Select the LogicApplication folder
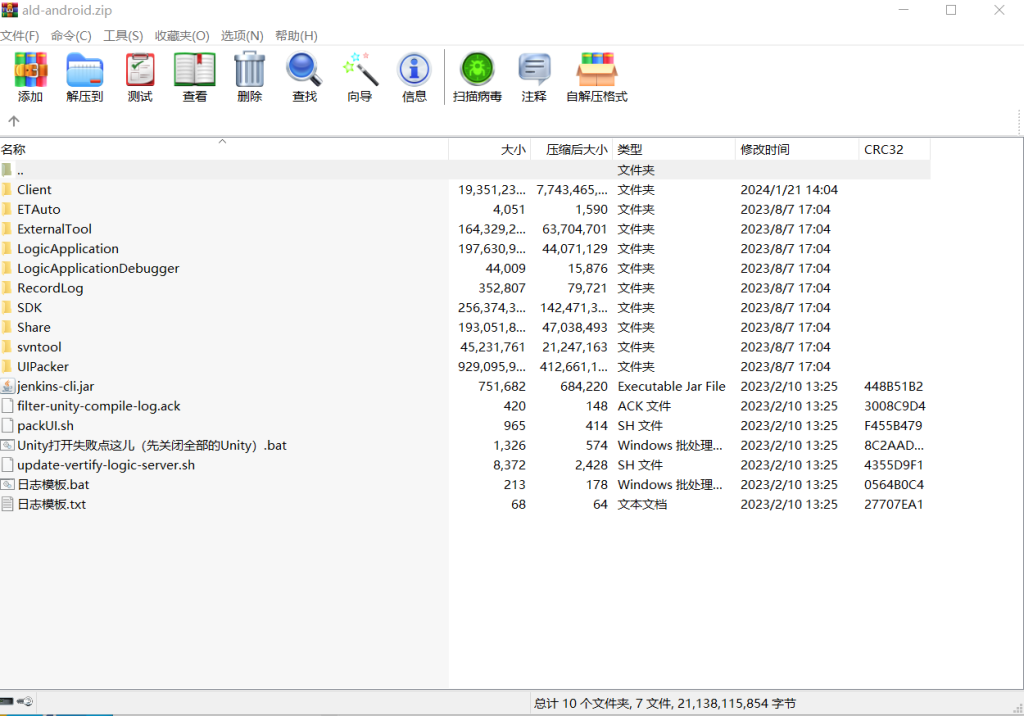This screenshot has height=716, width=1024. point(67,249)
